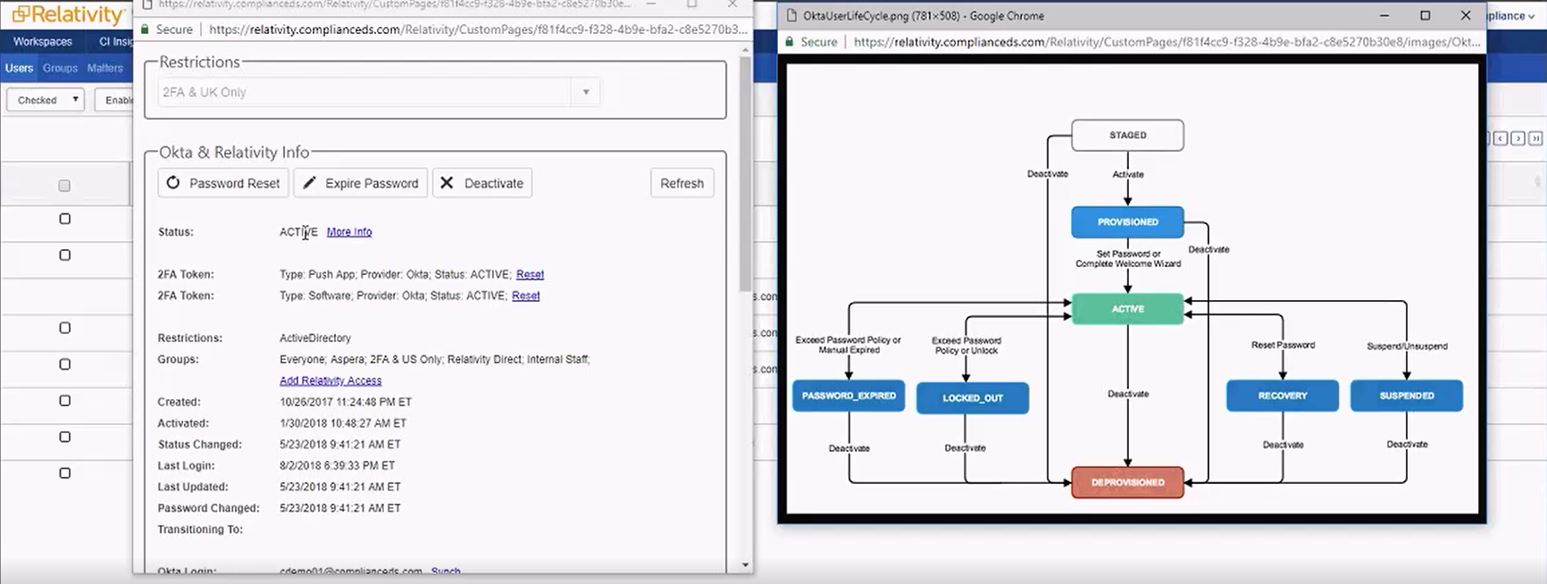Open the More Info status link

pyautogui.click(x=349, y=232)
